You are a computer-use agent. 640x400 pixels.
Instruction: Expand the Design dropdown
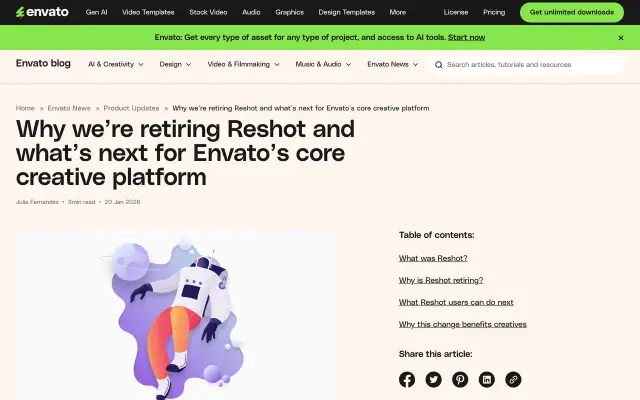[176, 64]
